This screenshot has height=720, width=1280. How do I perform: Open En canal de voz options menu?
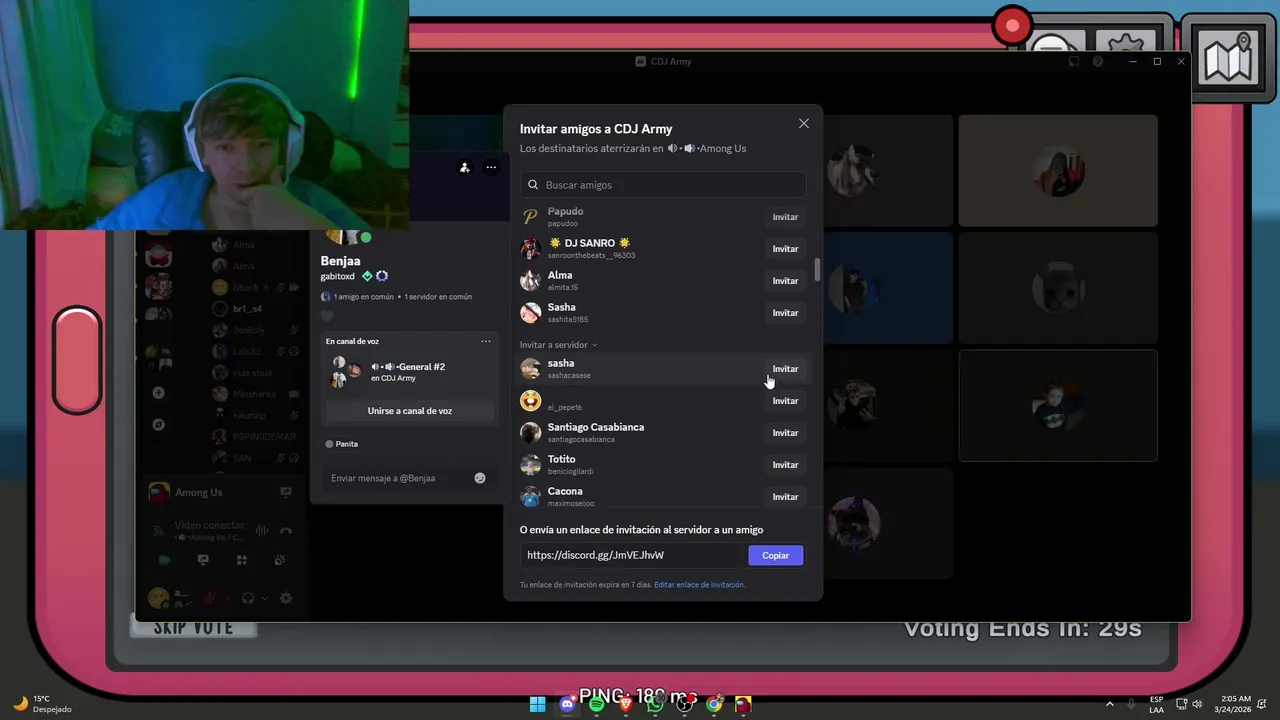486,341
